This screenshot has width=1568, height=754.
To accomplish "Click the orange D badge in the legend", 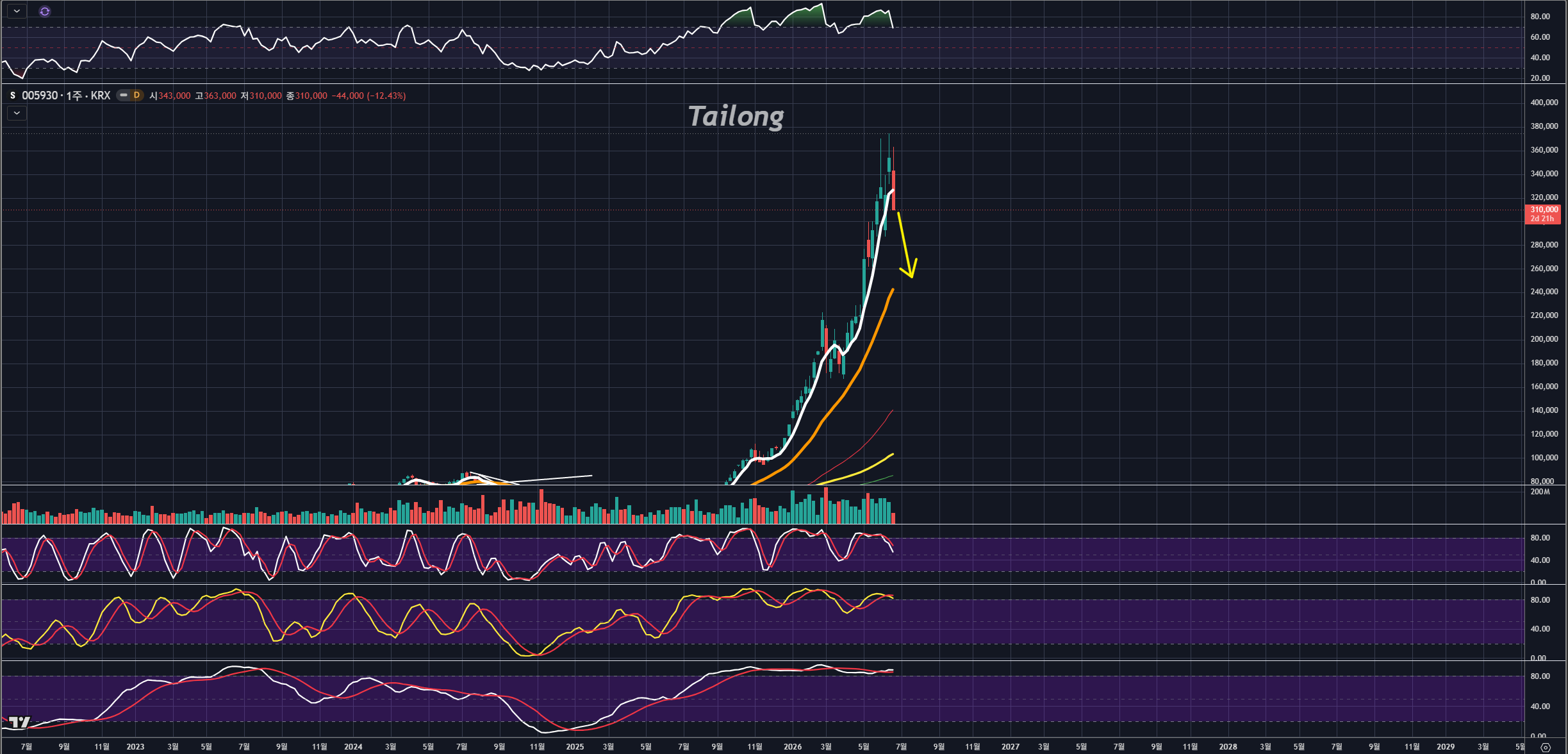I will 136,96.
